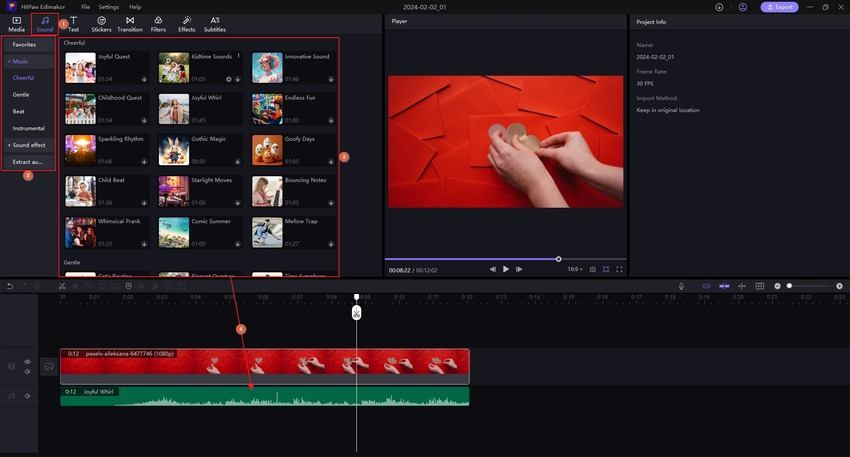
Task: Go to the Transition tab
Action: pyautogui.click(x=130, y=24)
